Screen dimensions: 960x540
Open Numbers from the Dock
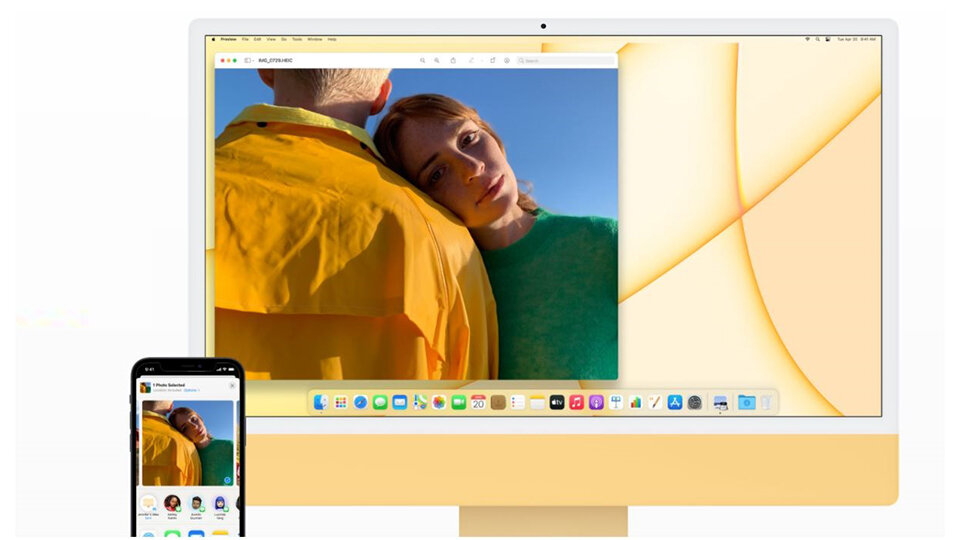(636, 402)
